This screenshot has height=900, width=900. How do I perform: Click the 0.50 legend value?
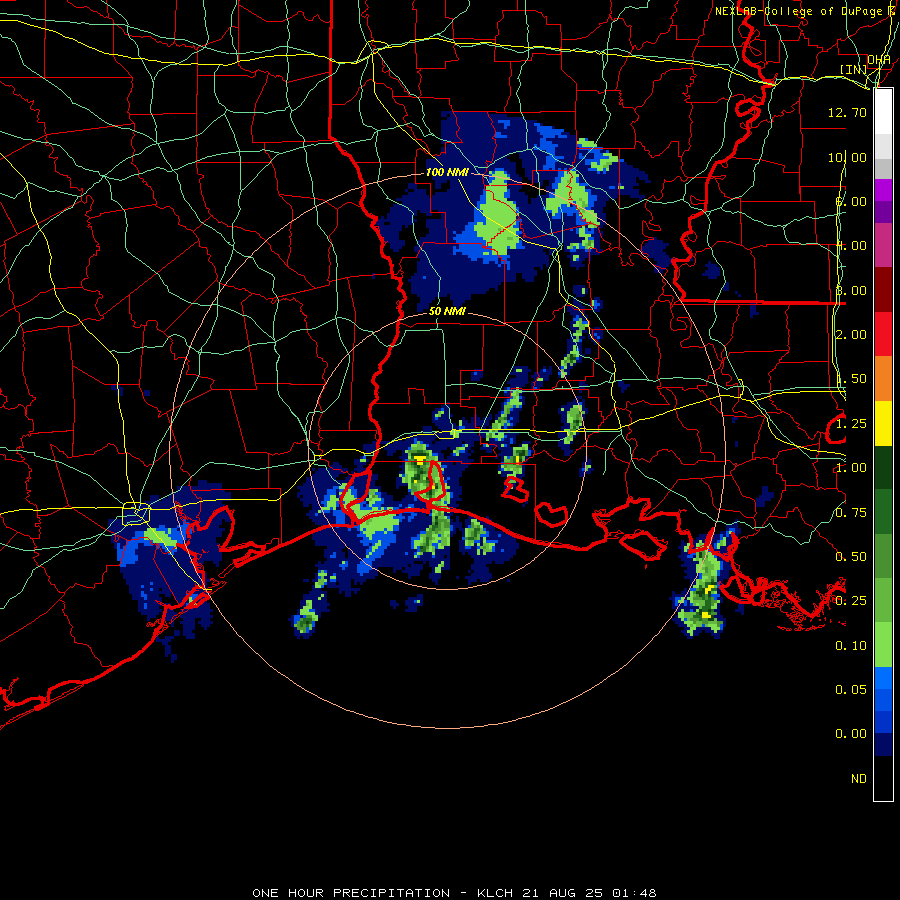point(851,557)
